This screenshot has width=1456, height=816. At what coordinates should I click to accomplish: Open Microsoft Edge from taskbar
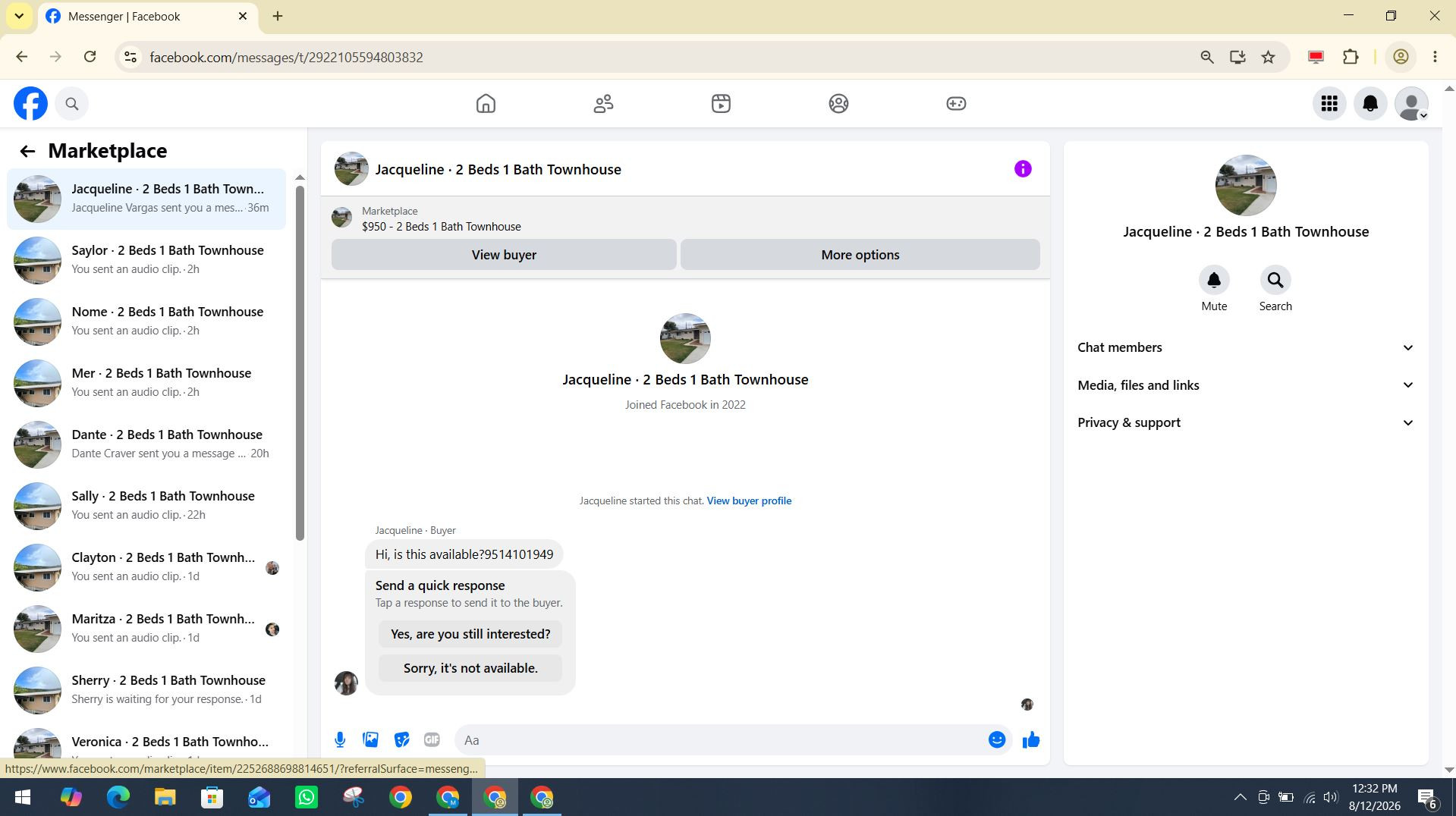(118, 797)
